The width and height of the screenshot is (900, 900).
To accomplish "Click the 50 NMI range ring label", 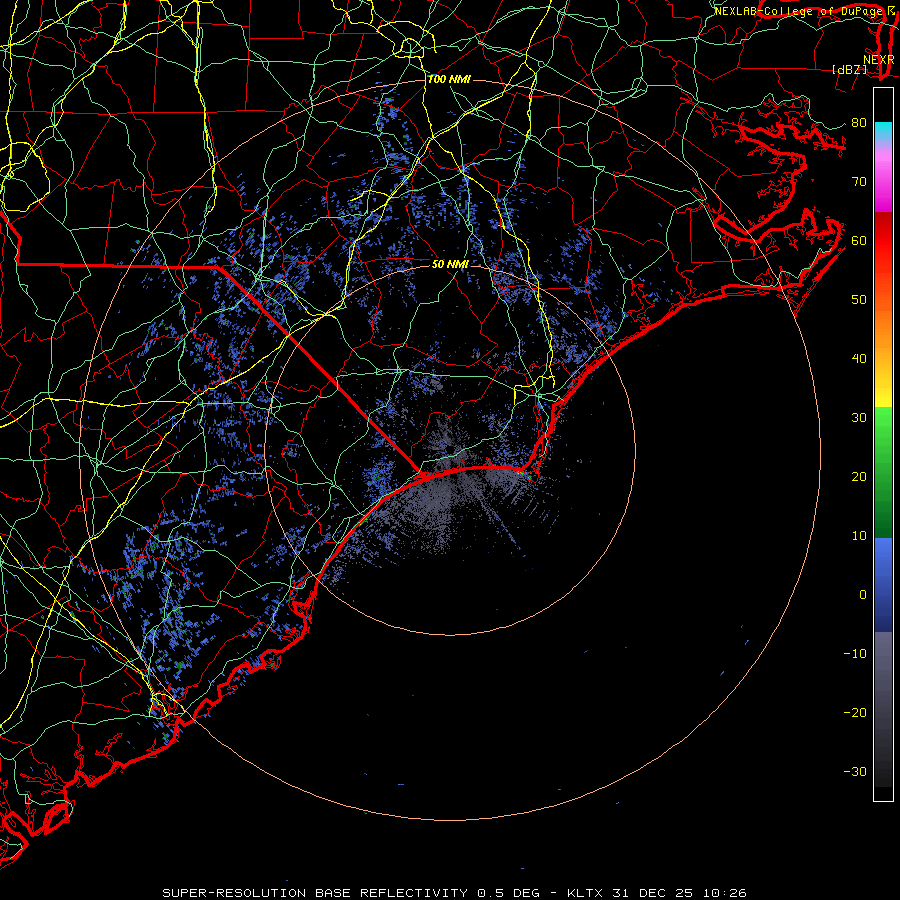I will pos(450,264).
